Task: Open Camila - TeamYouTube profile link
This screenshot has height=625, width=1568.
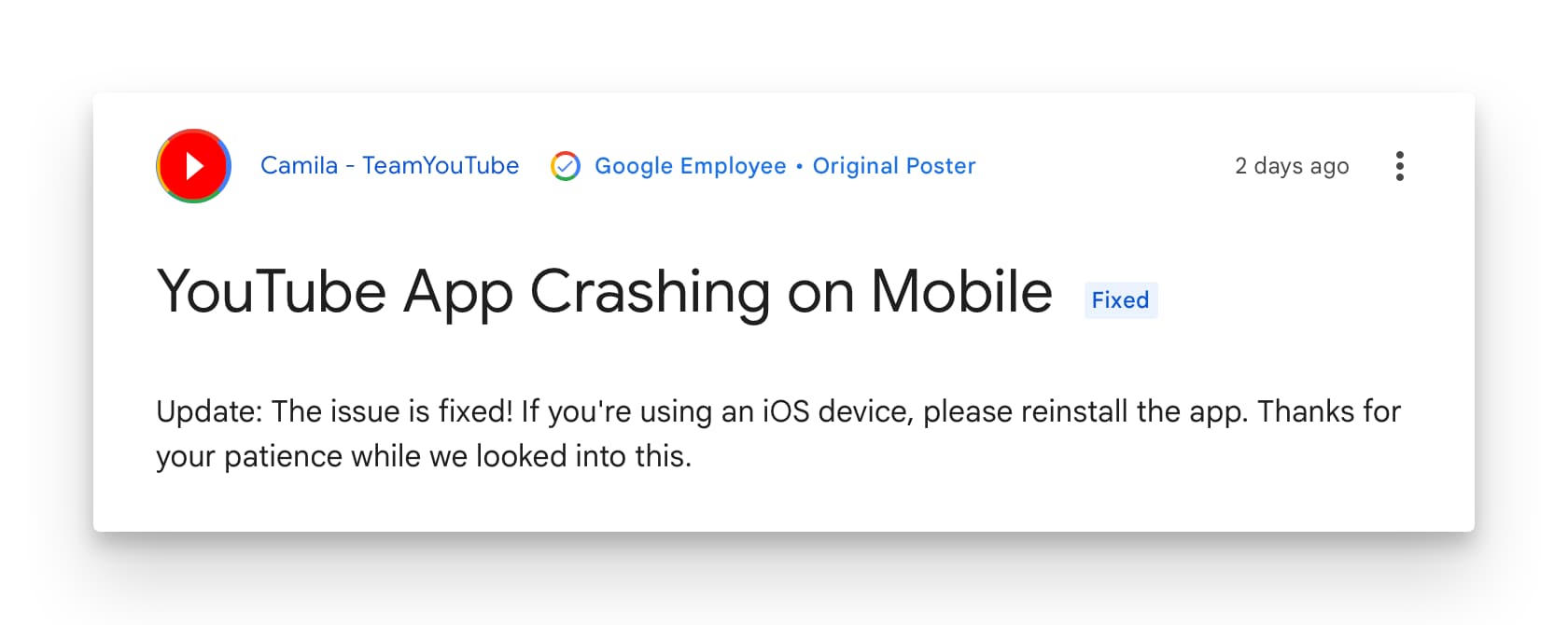Action: [x=389, y=166]
